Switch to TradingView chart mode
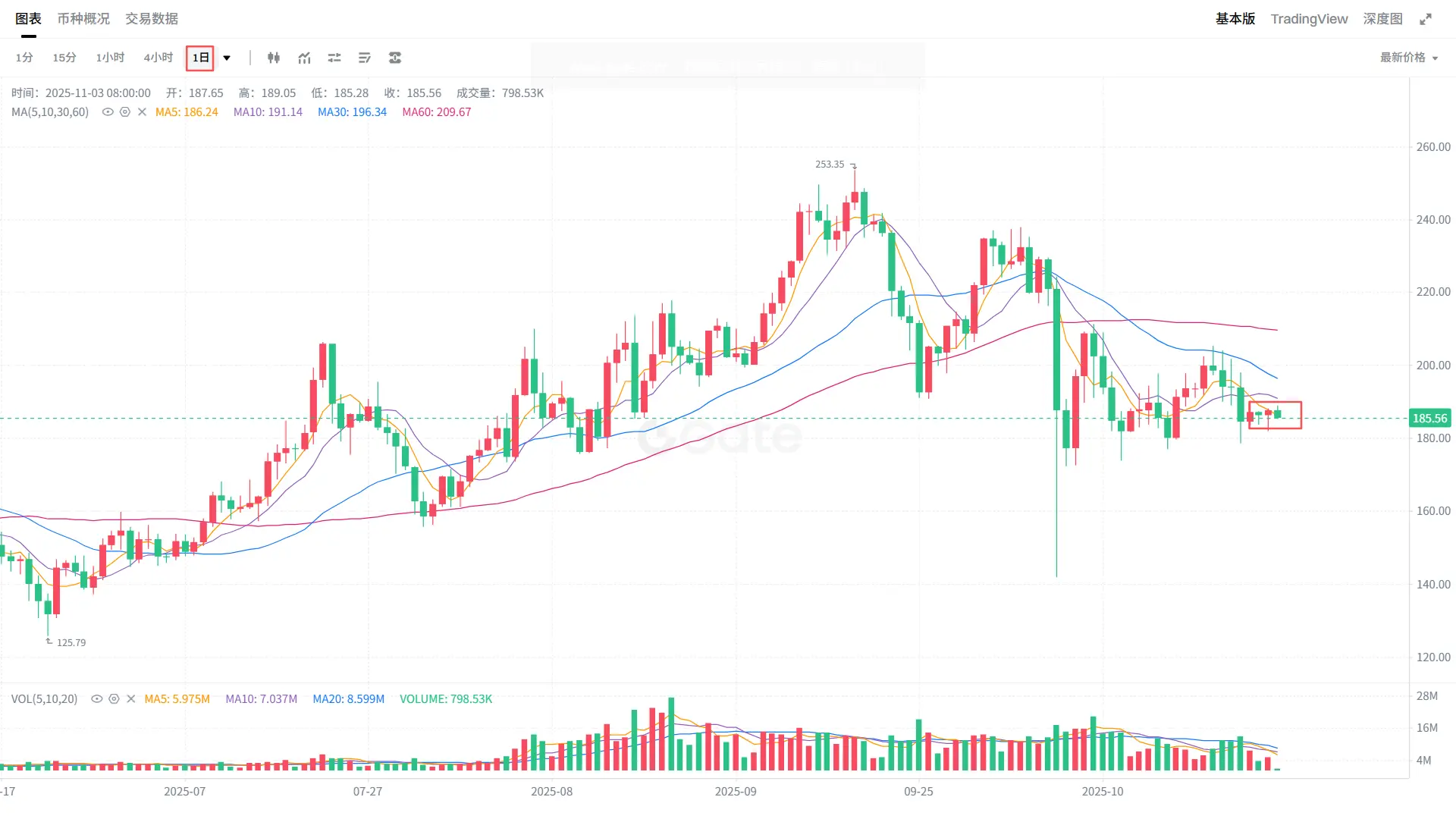 click(x=1309, y=19)
